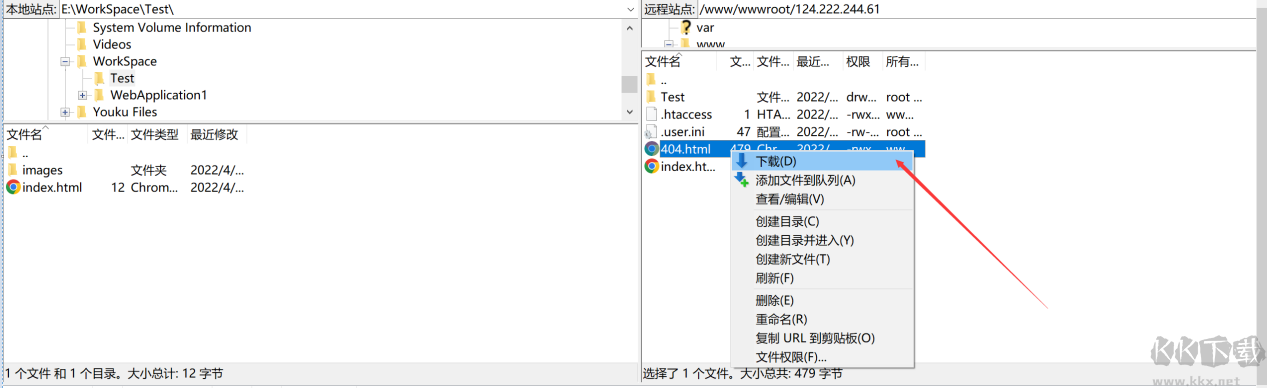Choose 添加文件到队列(A) menu entry
Screen dimensions: 1267x388
[821, 180]
